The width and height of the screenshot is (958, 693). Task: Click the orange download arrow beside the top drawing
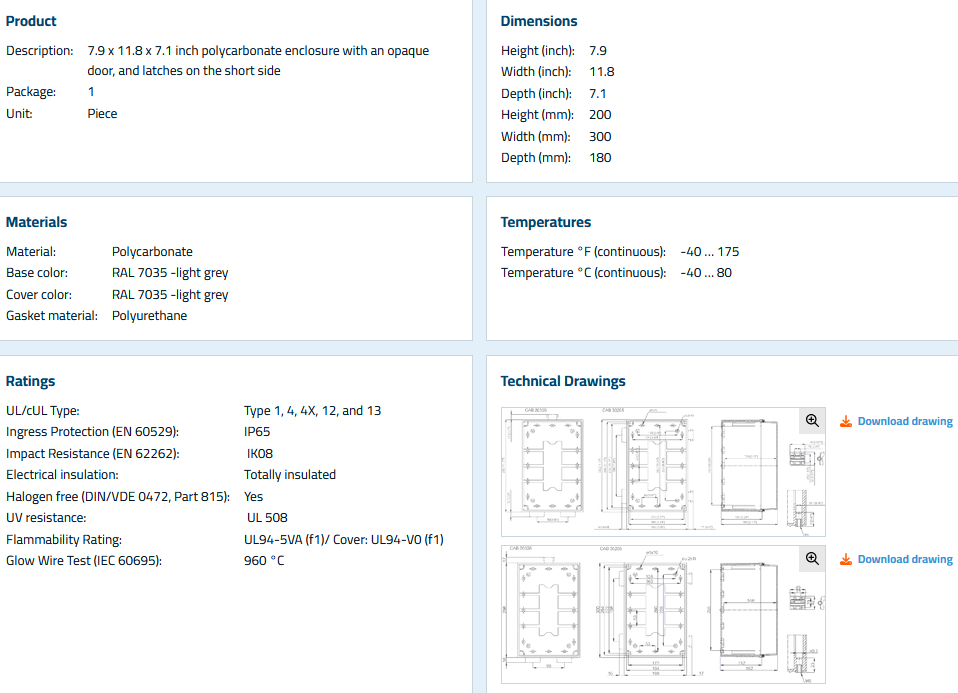pyautogui.click(x=845, y=421)
